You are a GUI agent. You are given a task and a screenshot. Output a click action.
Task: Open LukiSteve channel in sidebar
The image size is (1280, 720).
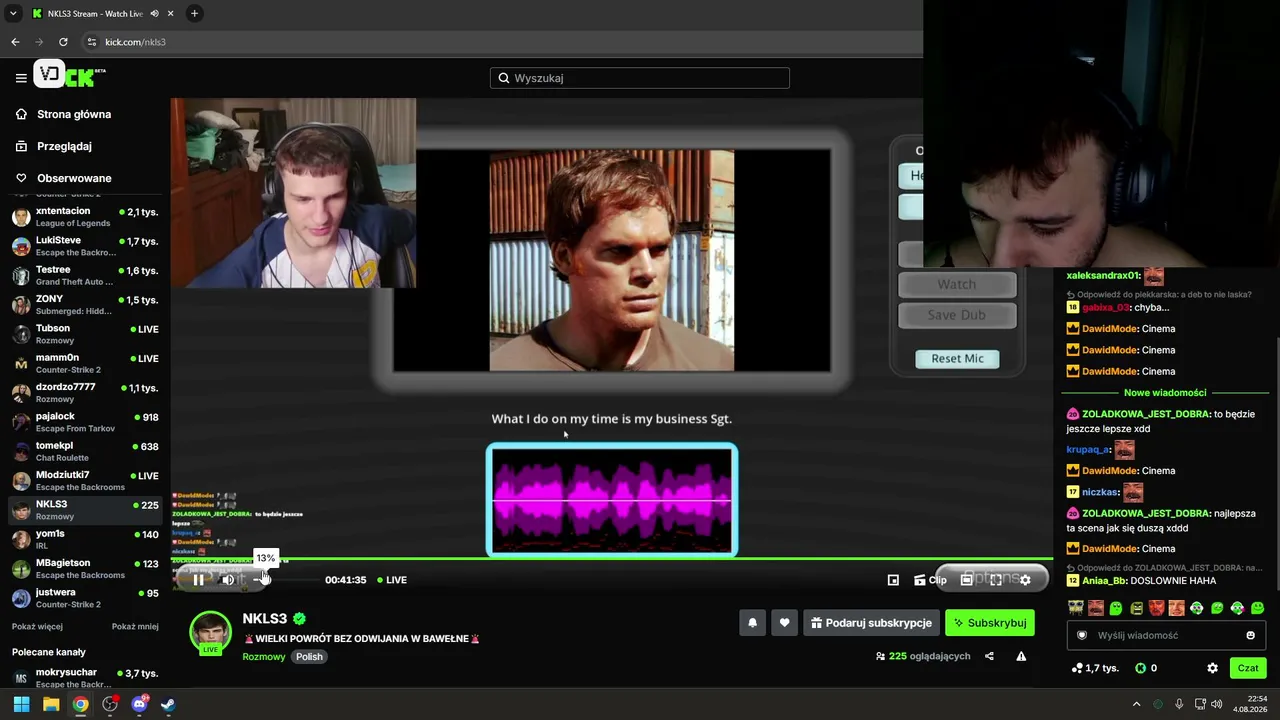(85, 246)
